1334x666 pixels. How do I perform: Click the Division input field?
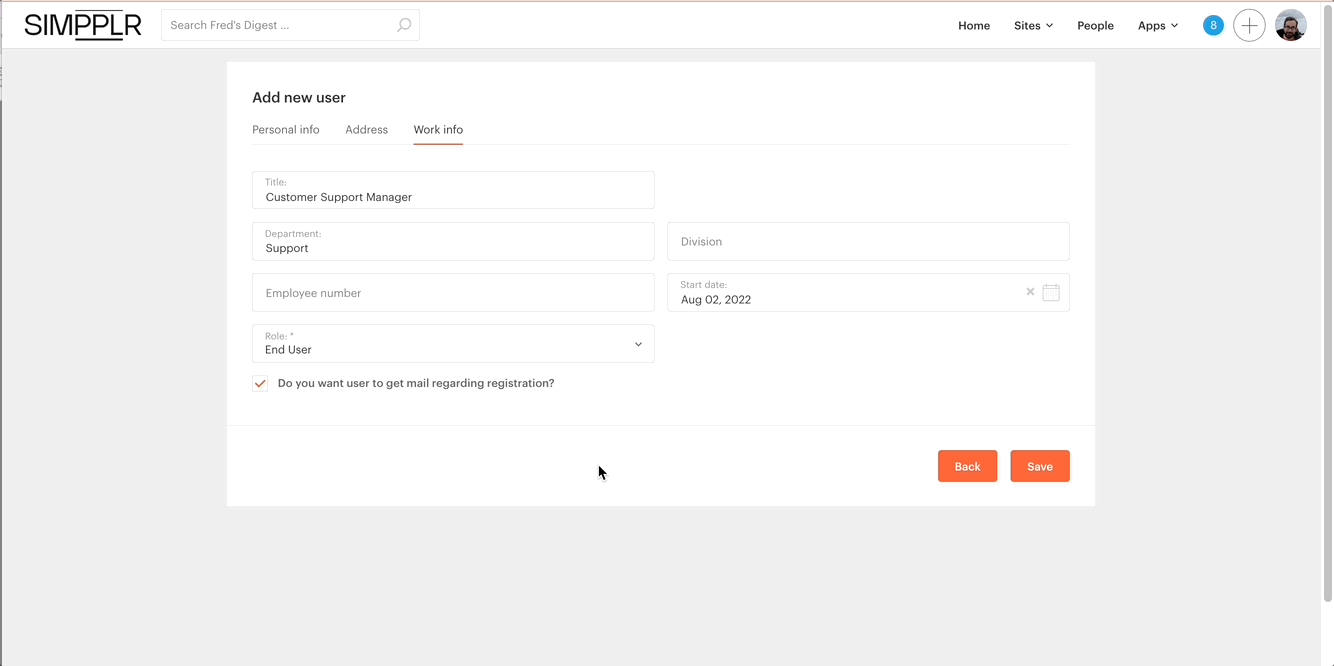pyautogui.click(x=868, y=242)
